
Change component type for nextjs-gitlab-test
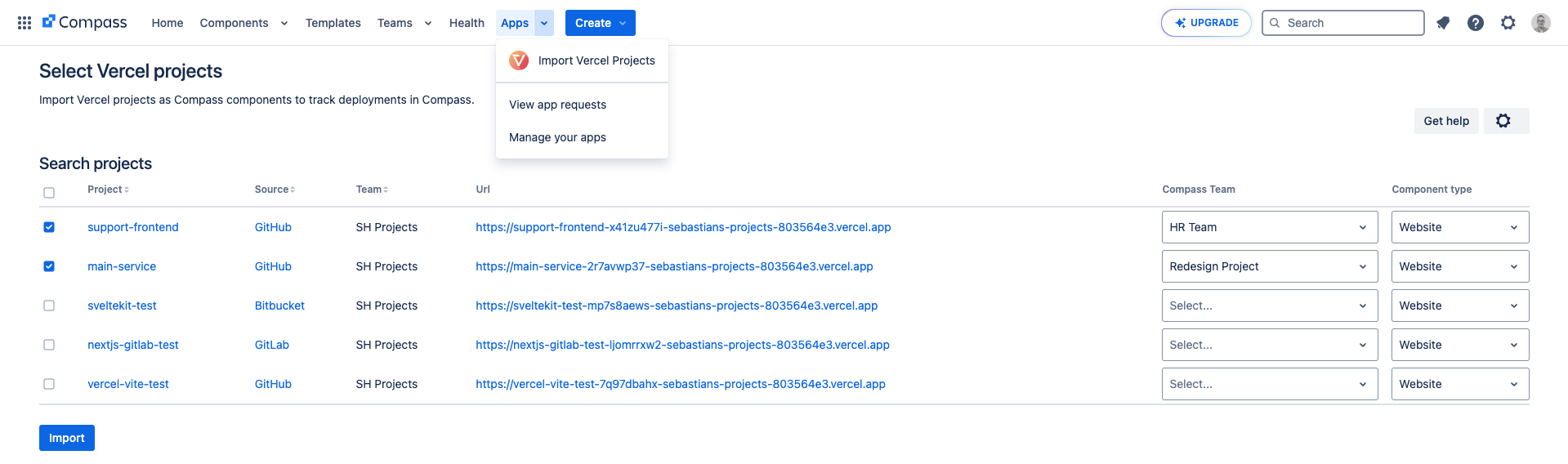click(x=1460, y=345)
